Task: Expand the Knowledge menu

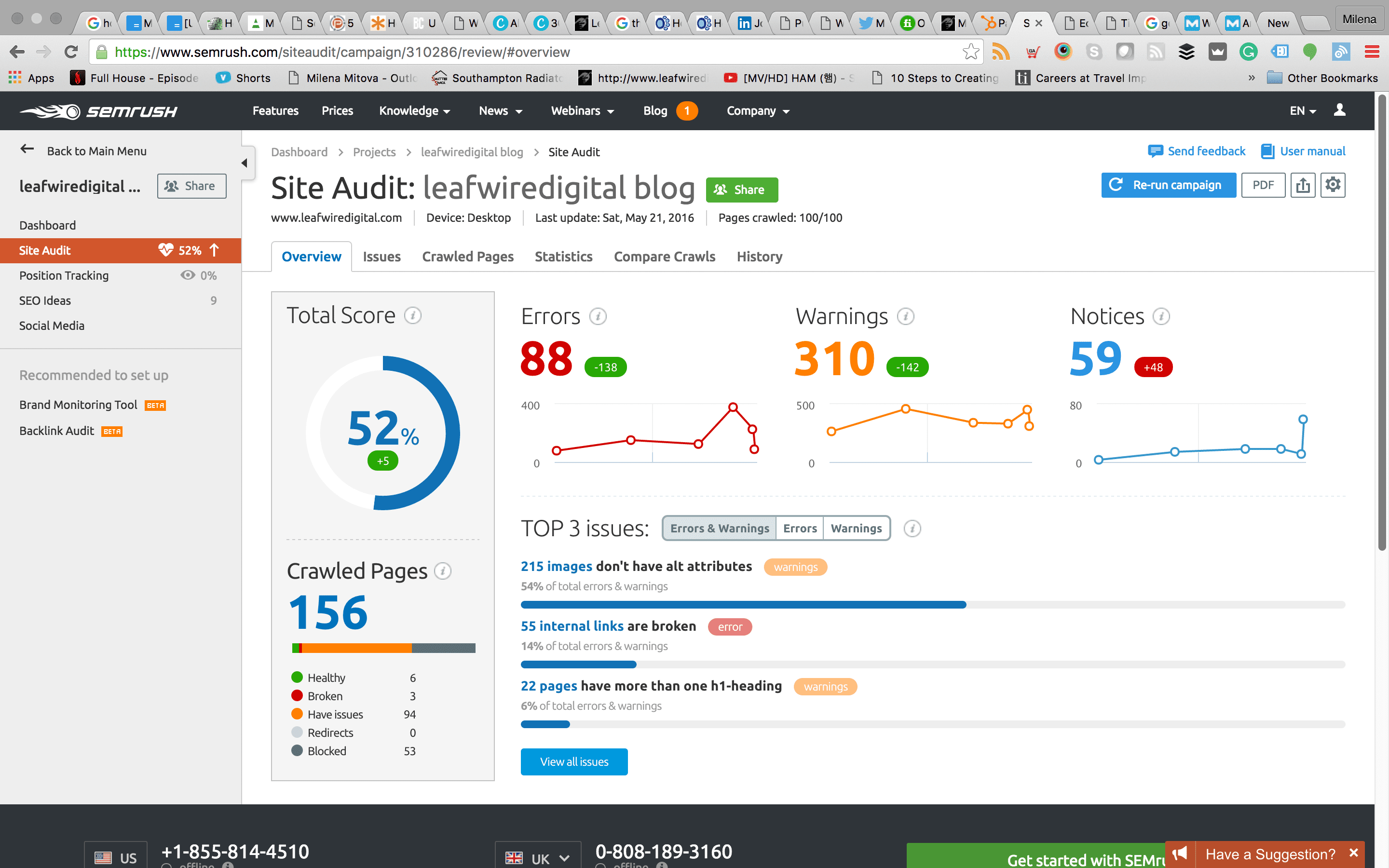Action: [414, 111]
